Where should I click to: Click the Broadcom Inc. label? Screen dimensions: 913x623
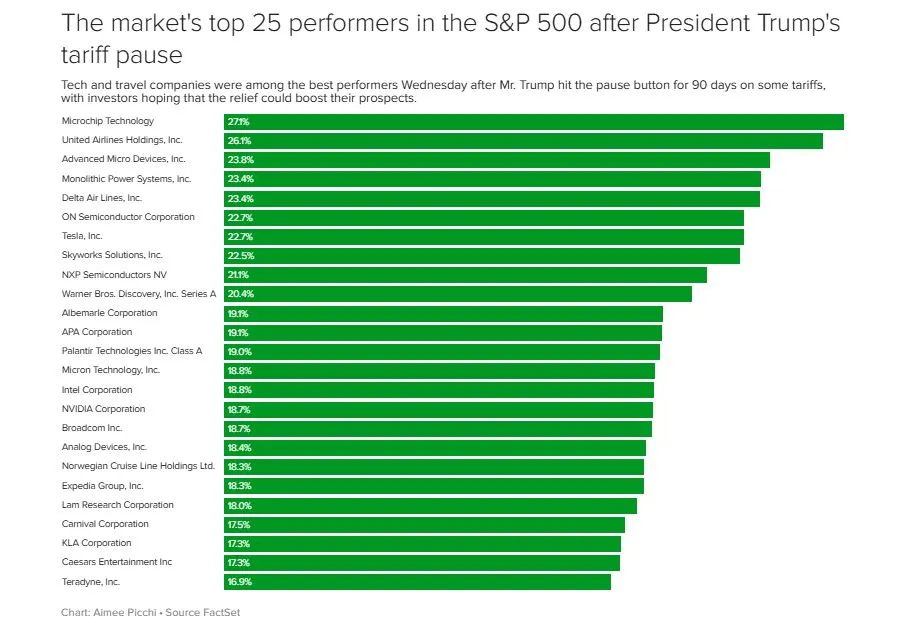92,428
